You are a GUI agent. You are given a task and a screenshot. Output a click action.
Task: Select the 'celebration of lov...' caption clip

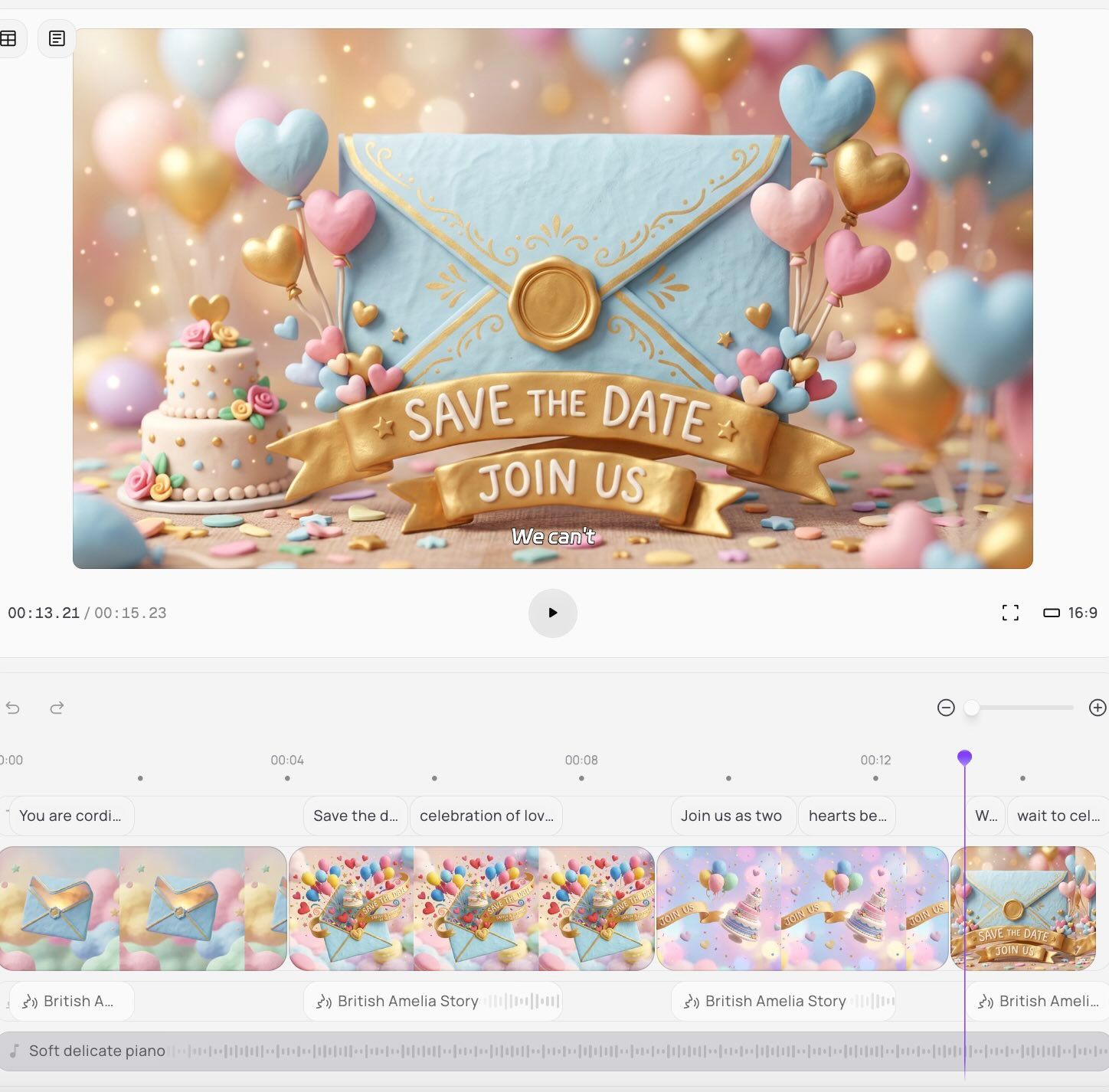(x=486, y=816)
